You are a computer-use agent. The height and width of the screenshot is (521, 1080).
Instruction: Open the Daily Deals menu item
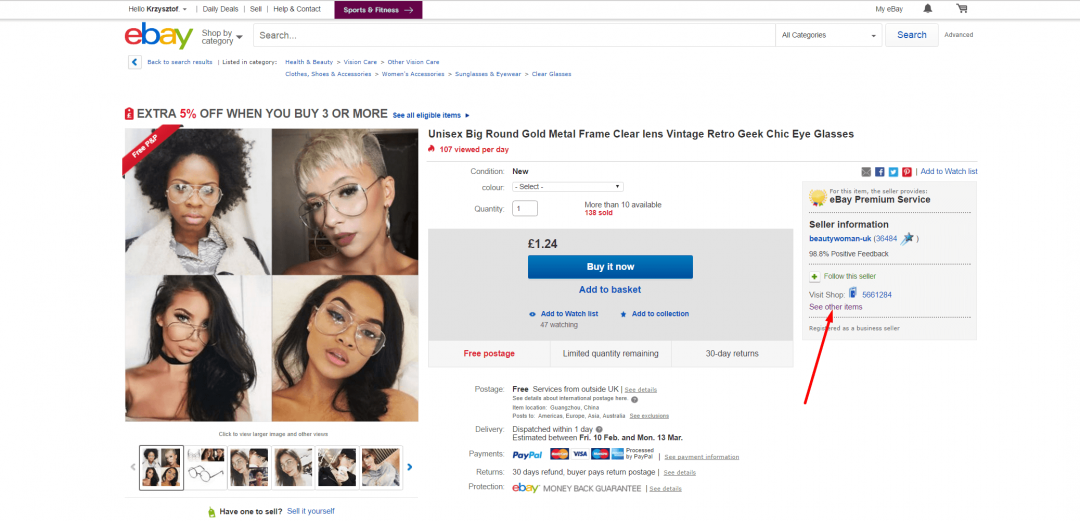[221, 9]
